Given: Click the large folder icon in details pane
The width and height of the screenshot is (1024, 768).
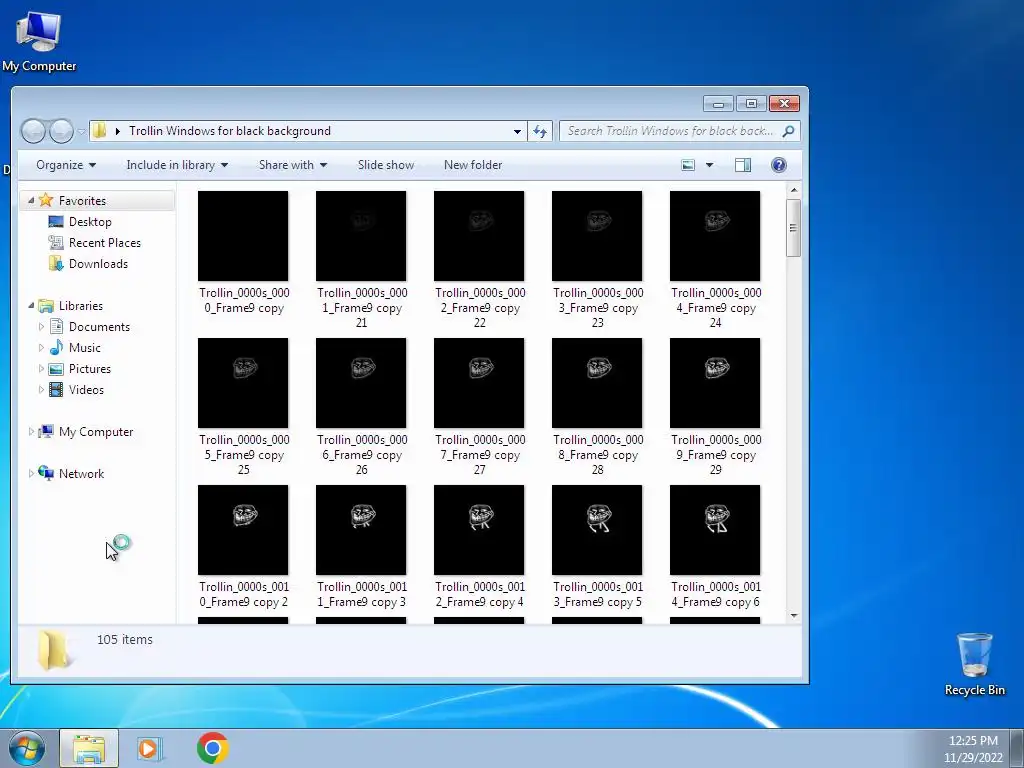Looking at the screenshot, I should pos(54,650).
